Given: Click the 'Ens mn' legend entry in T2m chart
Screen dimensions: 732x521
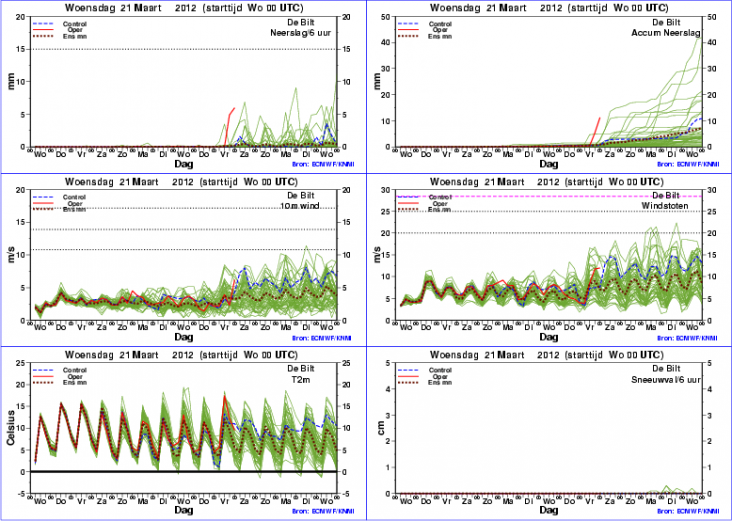Looking at the screenshot, I should [x=75, y=382].
